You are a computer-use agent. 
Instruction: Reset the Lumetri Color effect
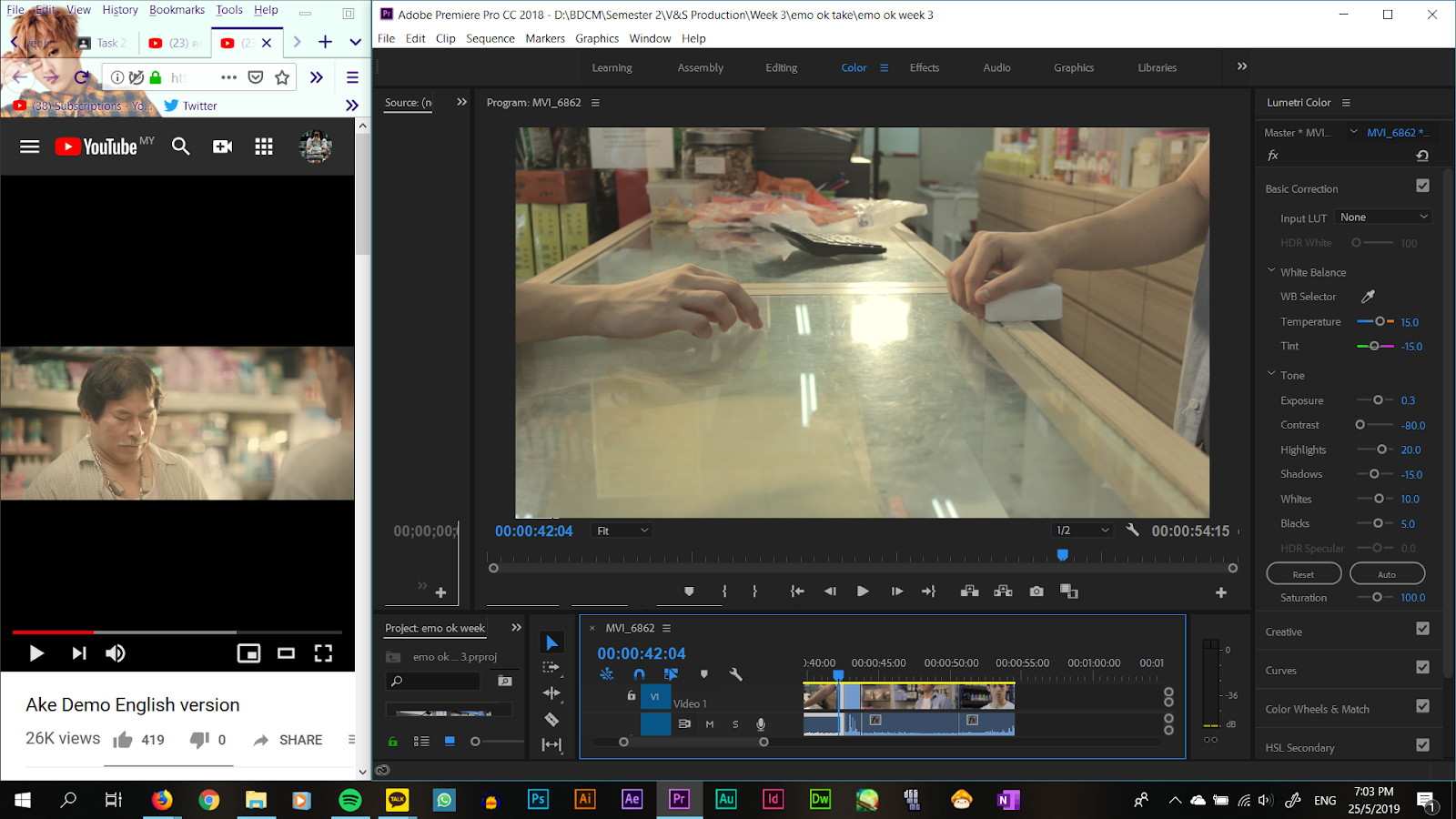point(1422,156)
